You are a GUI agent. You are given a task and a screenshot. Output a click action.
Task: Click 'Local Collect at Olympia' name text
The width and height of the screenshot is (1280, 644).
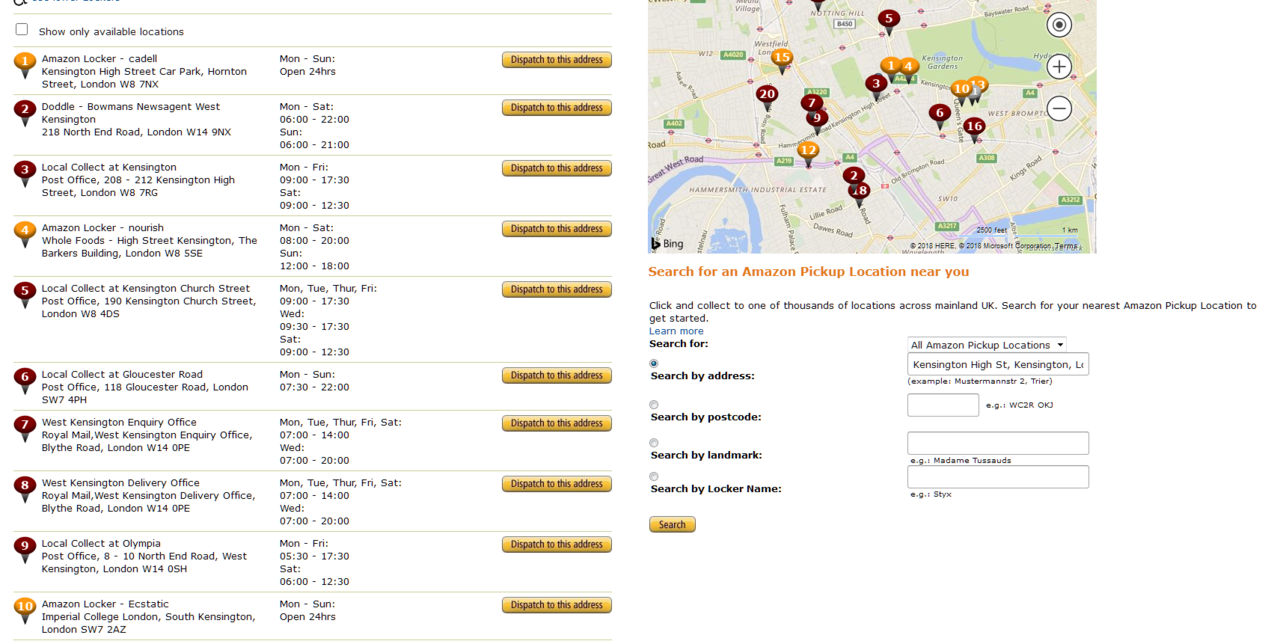[x=101, y=544]
